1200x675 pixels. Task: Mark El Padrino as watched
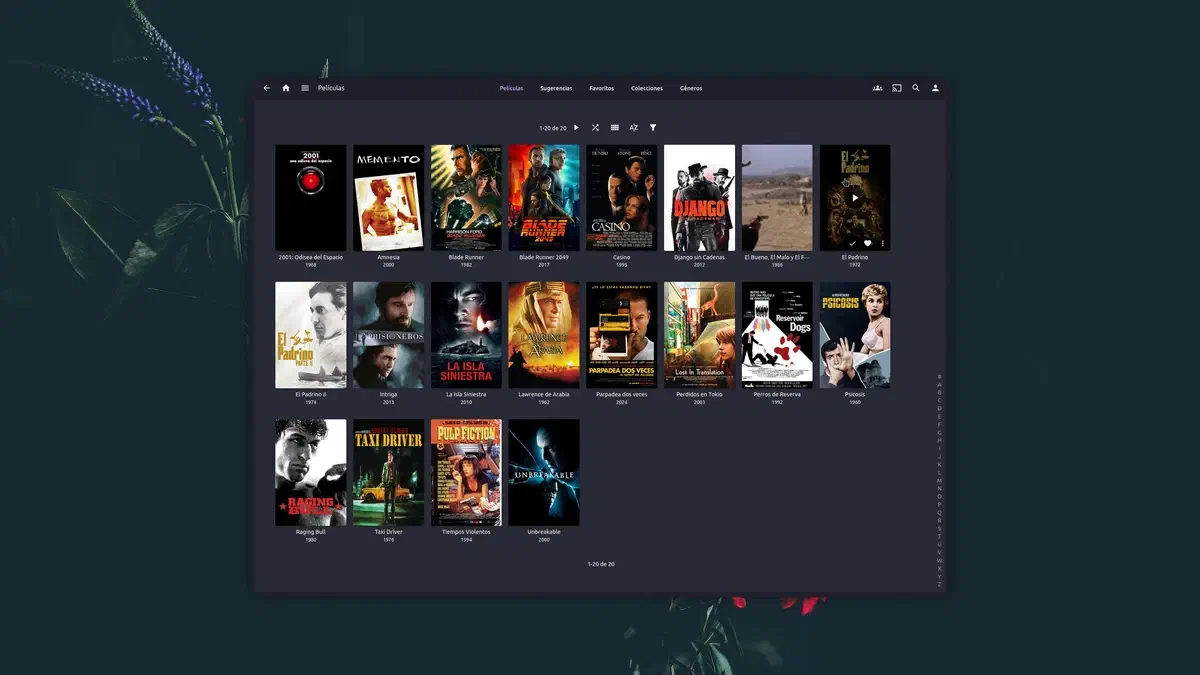(x=852, y=243)
